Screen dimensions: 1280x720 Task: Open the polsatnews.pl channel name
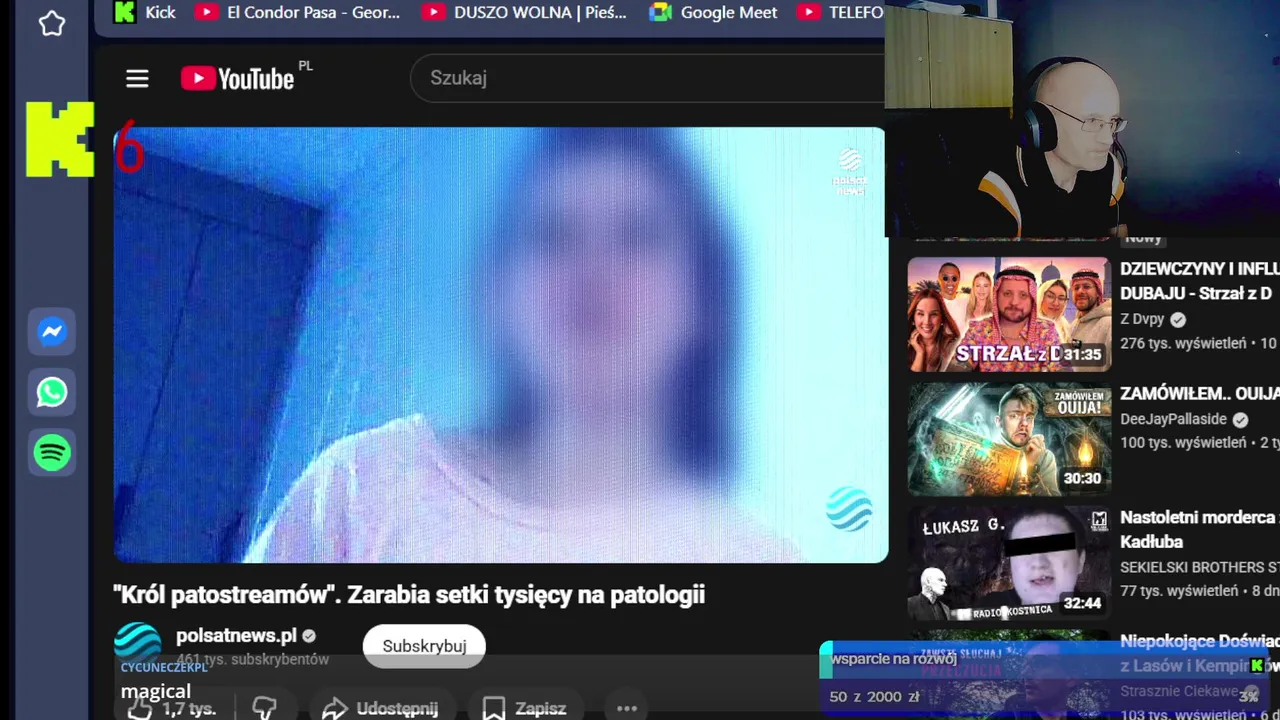[x=236, y=636]
